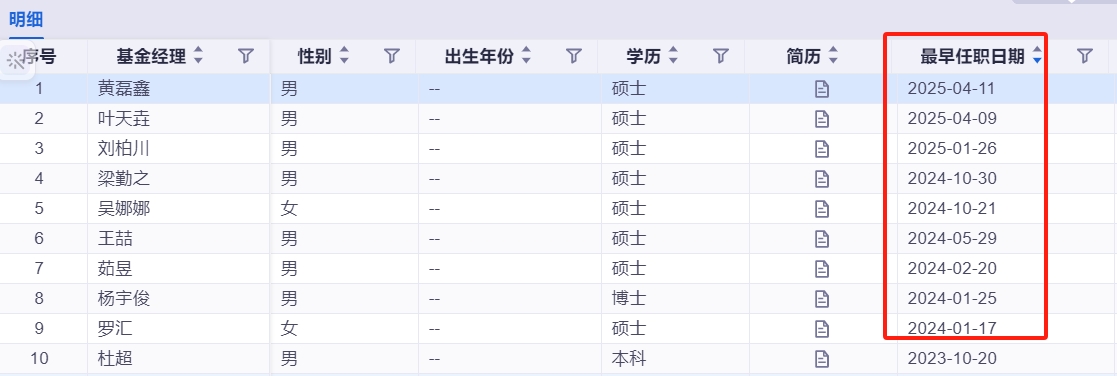The height and width of the screenshot is (376, 1117).
Task: Sort table by 简历 column arrows
Action: [x=833, y=56]
